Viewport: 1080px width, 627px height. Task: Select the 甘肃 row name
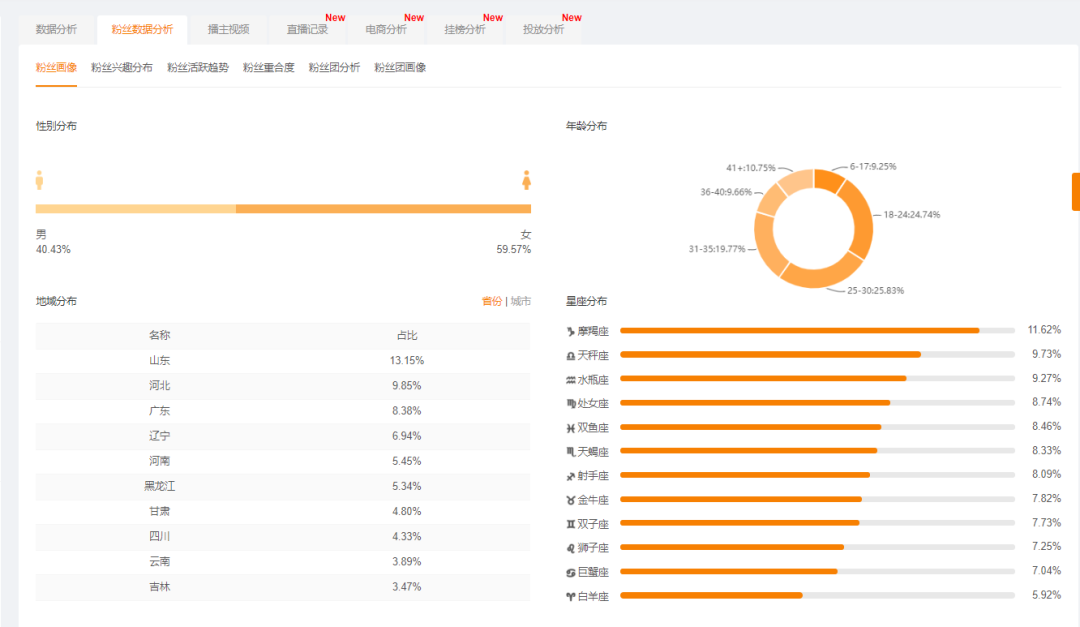click(x=159, y=511)
